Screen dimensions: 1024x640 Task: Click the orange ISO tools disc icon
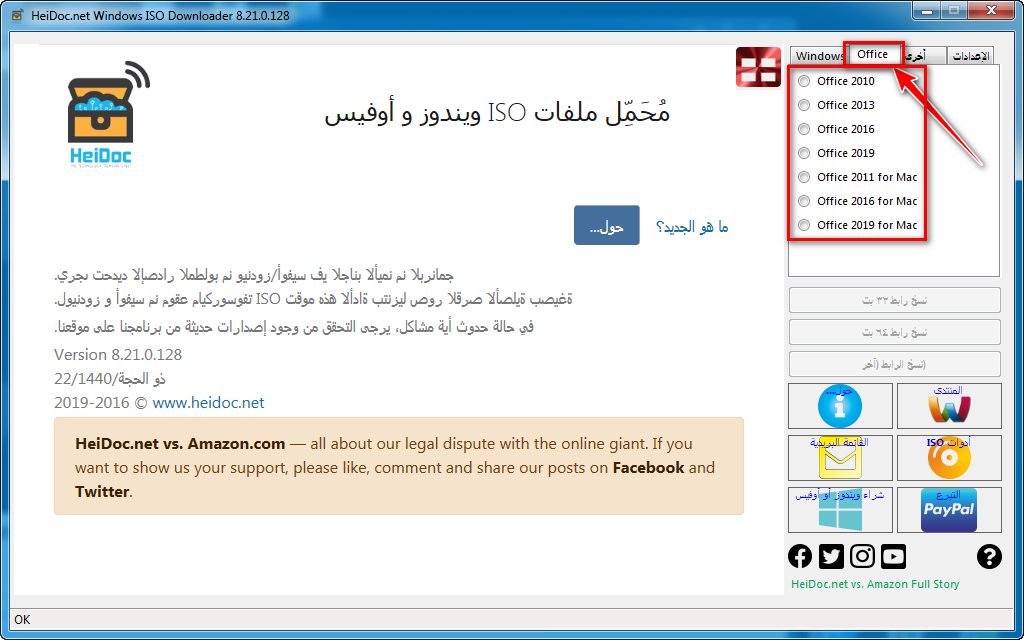[949, 457]
